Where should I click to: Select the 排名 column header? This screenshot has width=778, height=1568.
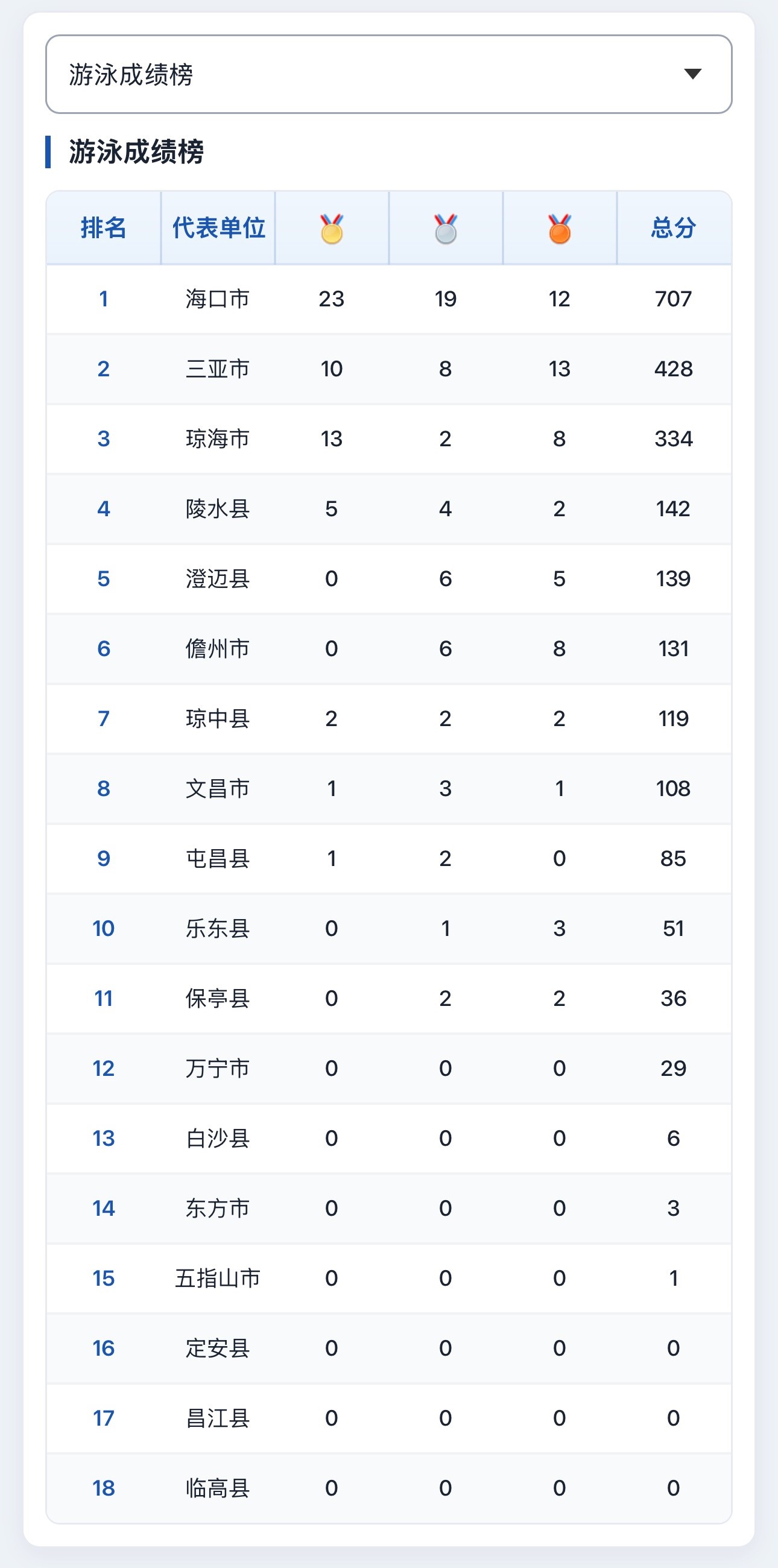coord(104,227)
